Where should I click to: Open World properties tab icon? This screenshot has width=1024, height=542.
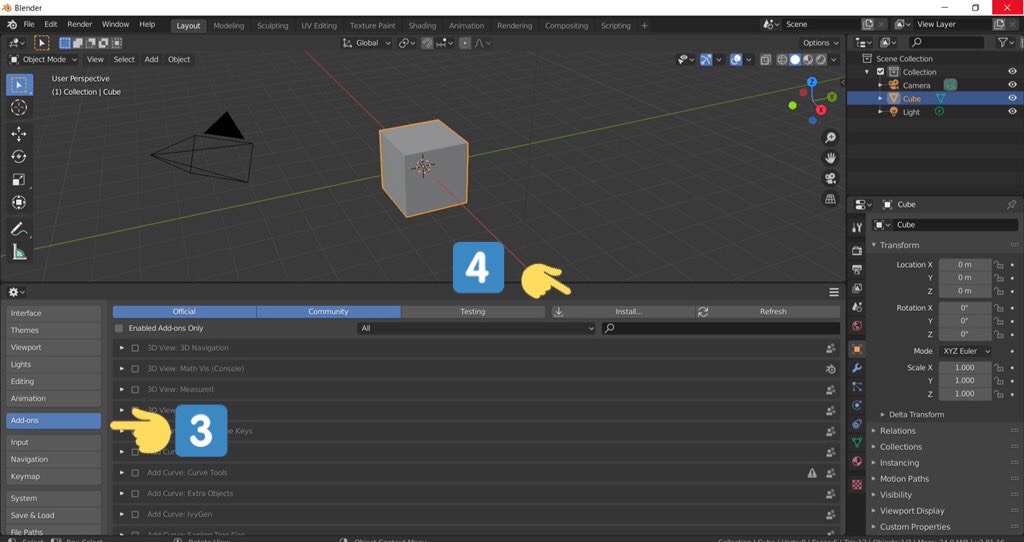tap(857, 325)
